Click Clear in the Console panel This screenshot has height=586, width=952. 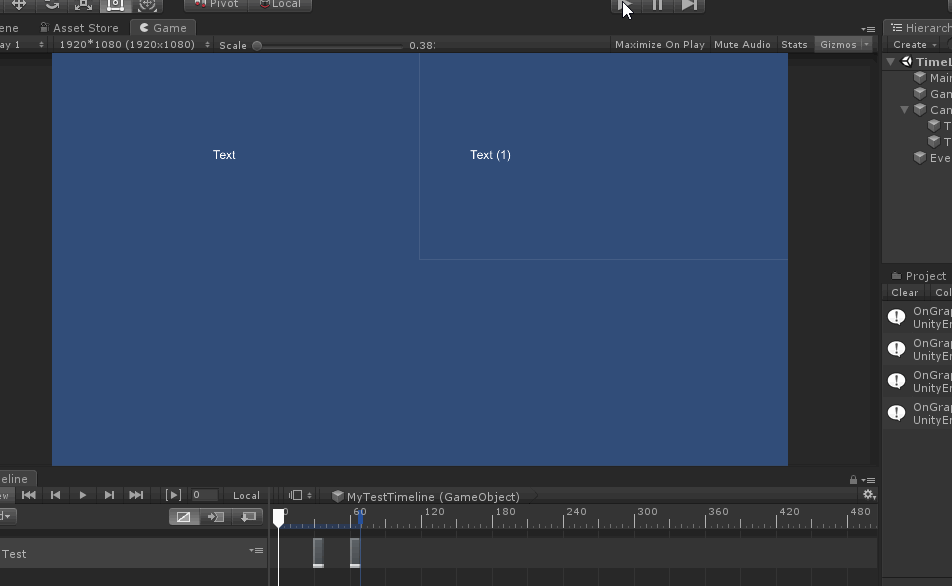pyautogui.click(x=903, y=292)
